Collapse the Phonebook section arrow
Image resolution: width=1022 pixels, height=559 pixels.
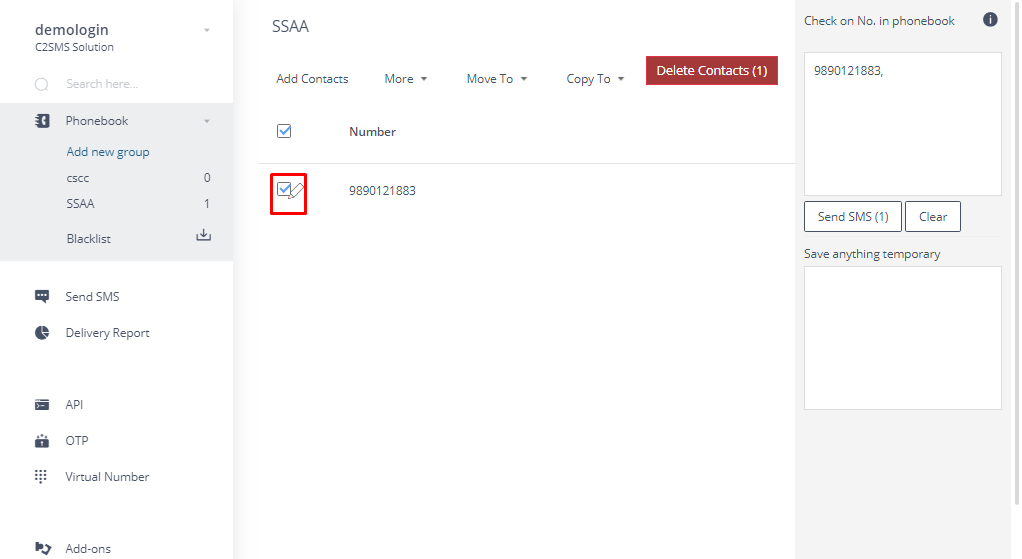click(207, 121)
